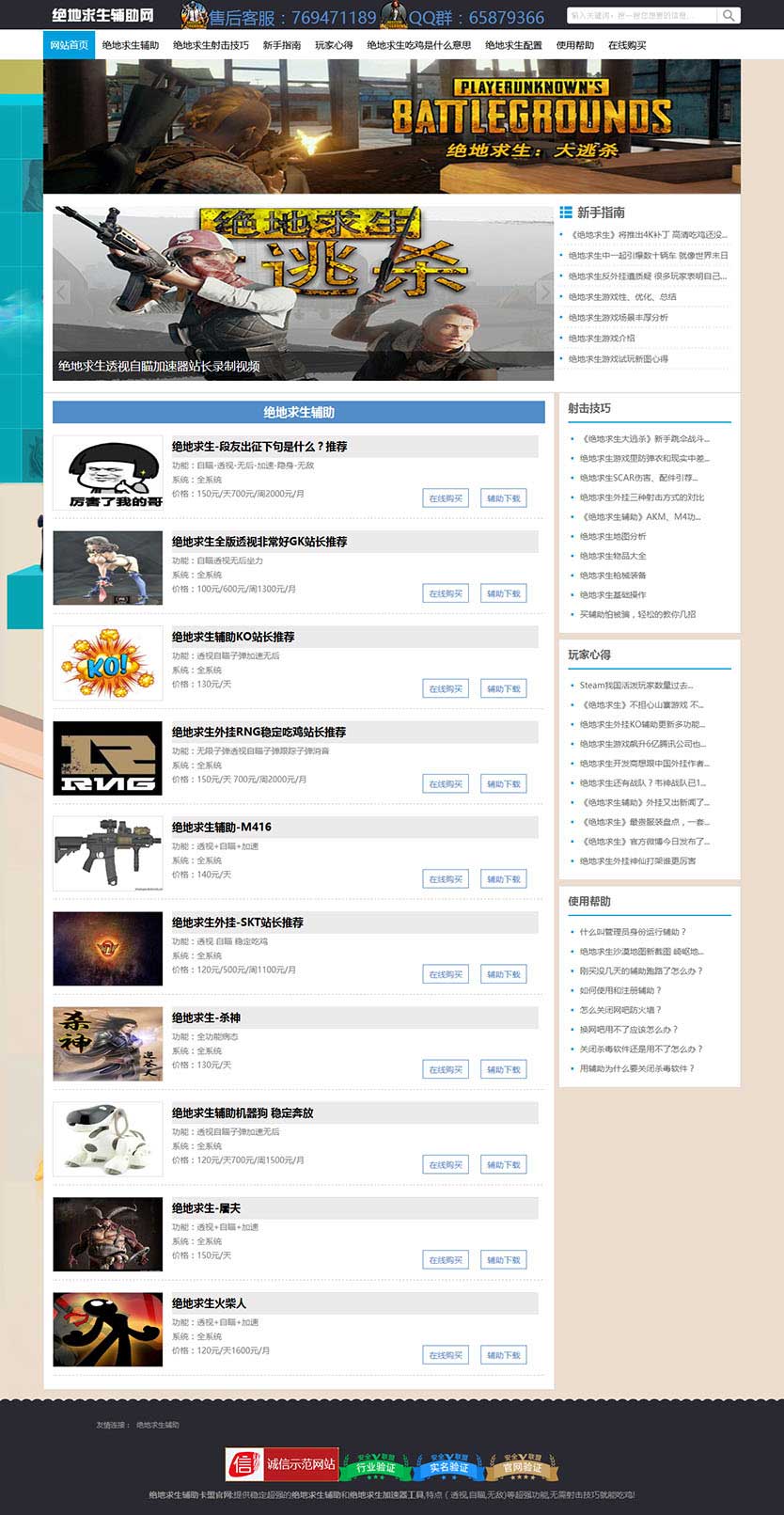Open the 绝地求生辅助 nav item
784x1515 pixels.
point(131,45)
